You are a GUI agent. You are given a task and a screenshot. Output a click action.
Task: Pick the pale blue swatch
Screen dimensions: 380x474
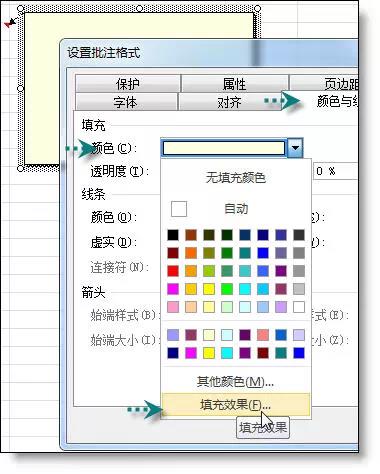263,307
